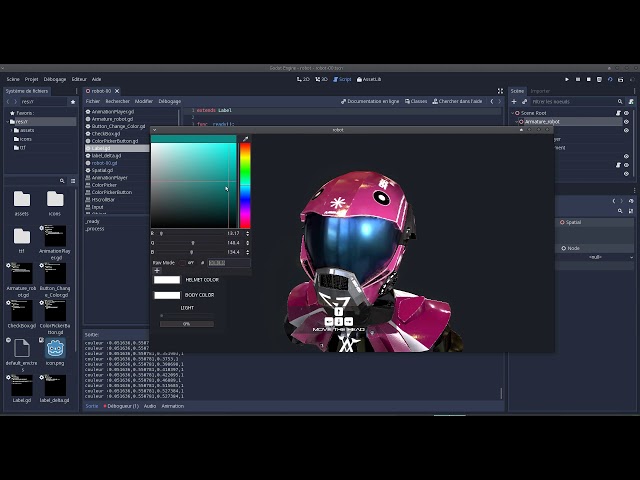The image size is (640, 480).
Task: Play the project with the play icon
Action: (x=567, y=80)
